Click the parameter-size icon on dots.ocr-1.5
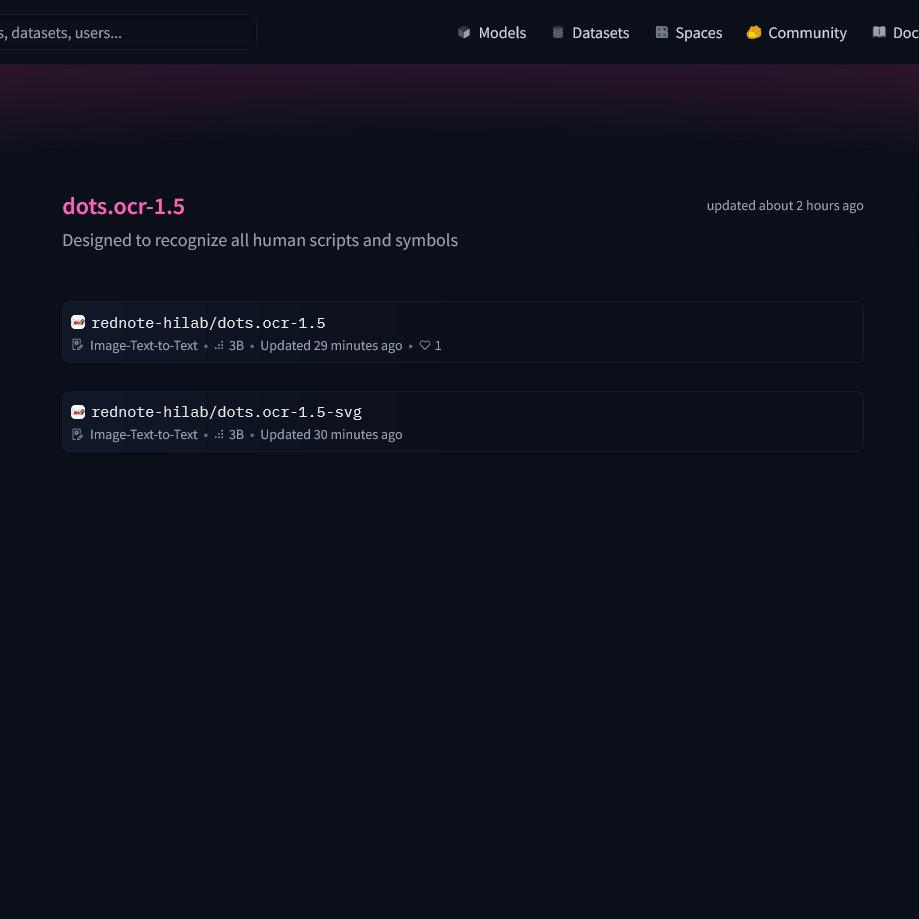 click(x=219, y=346)
